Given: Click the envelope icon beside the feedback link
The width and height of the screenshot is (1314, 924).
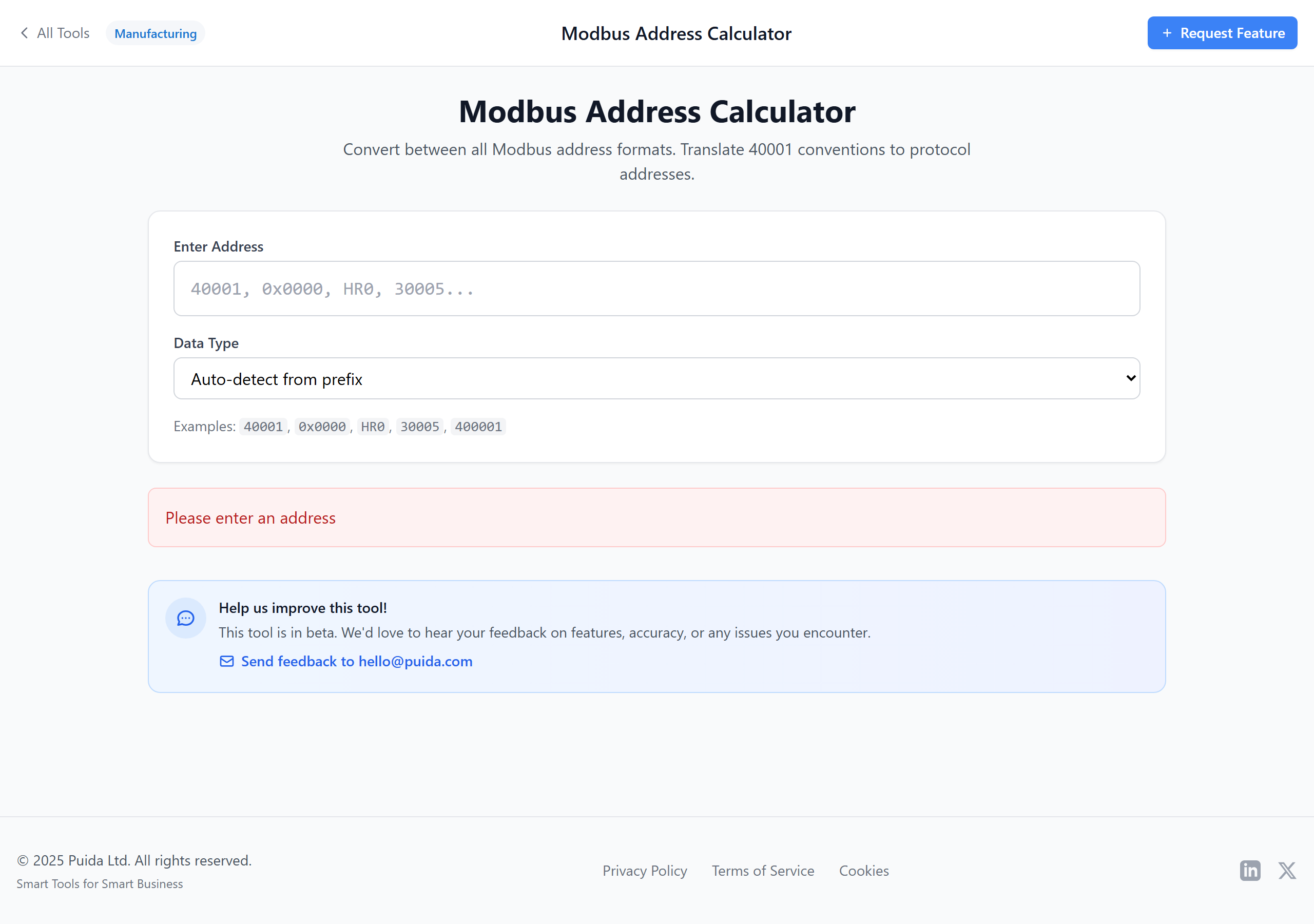Looking at the screenshot, I should (227, 661).
